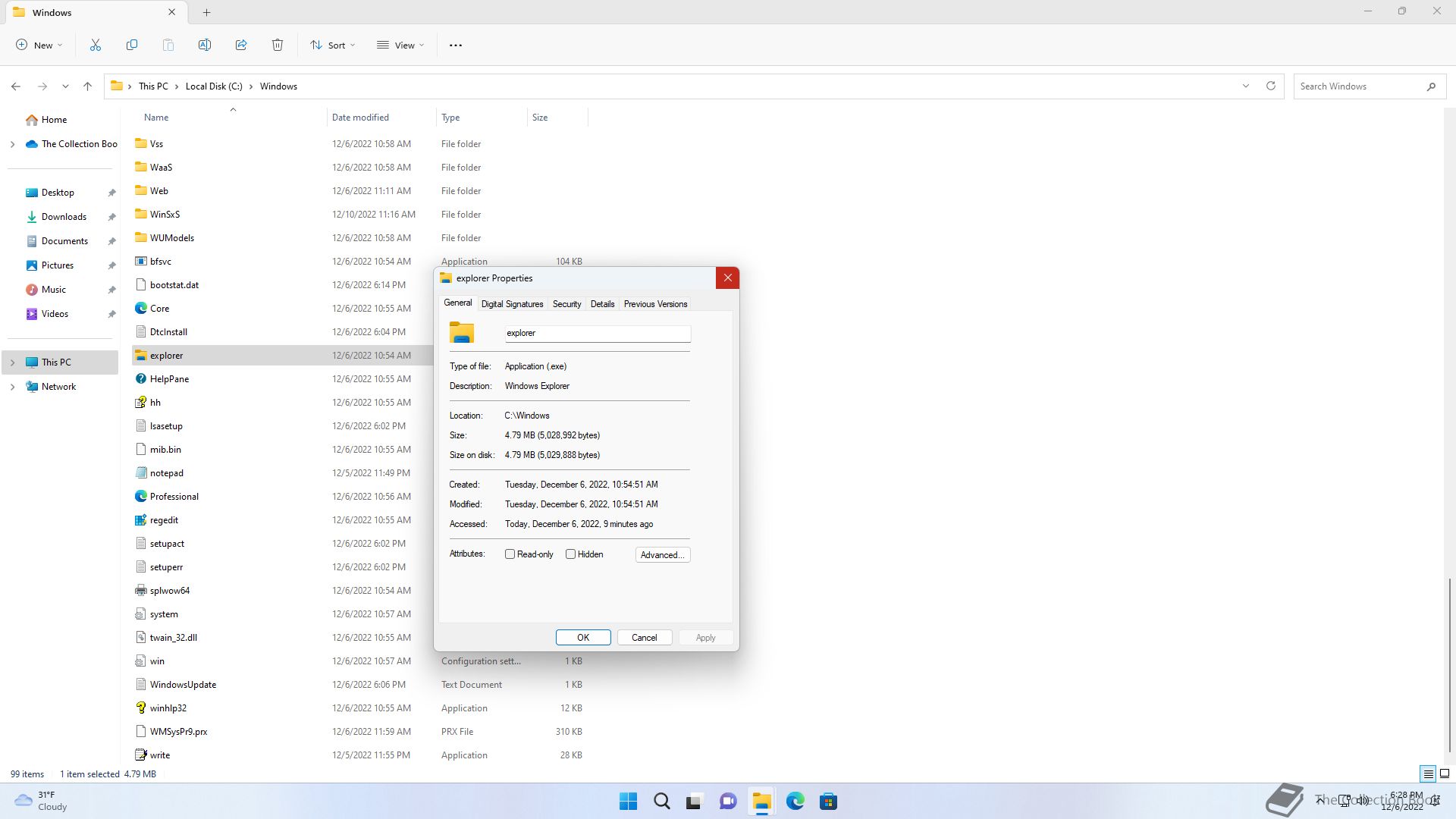Enable the Read-only attribute checkbox
Image resolution: width=1456 pixels, height=819 pixels.
coord(510,554)
